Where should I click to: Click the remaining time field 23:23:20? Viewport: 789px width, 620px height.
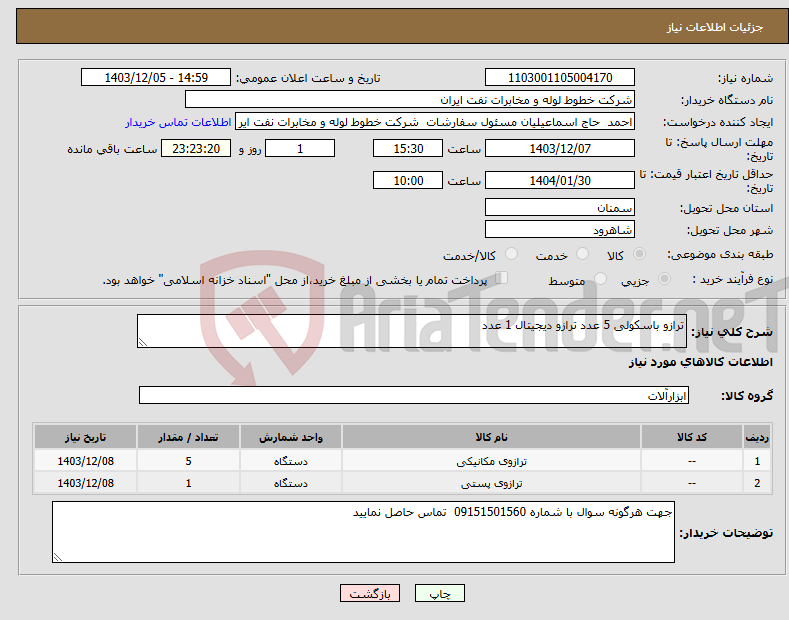[196, 148]
